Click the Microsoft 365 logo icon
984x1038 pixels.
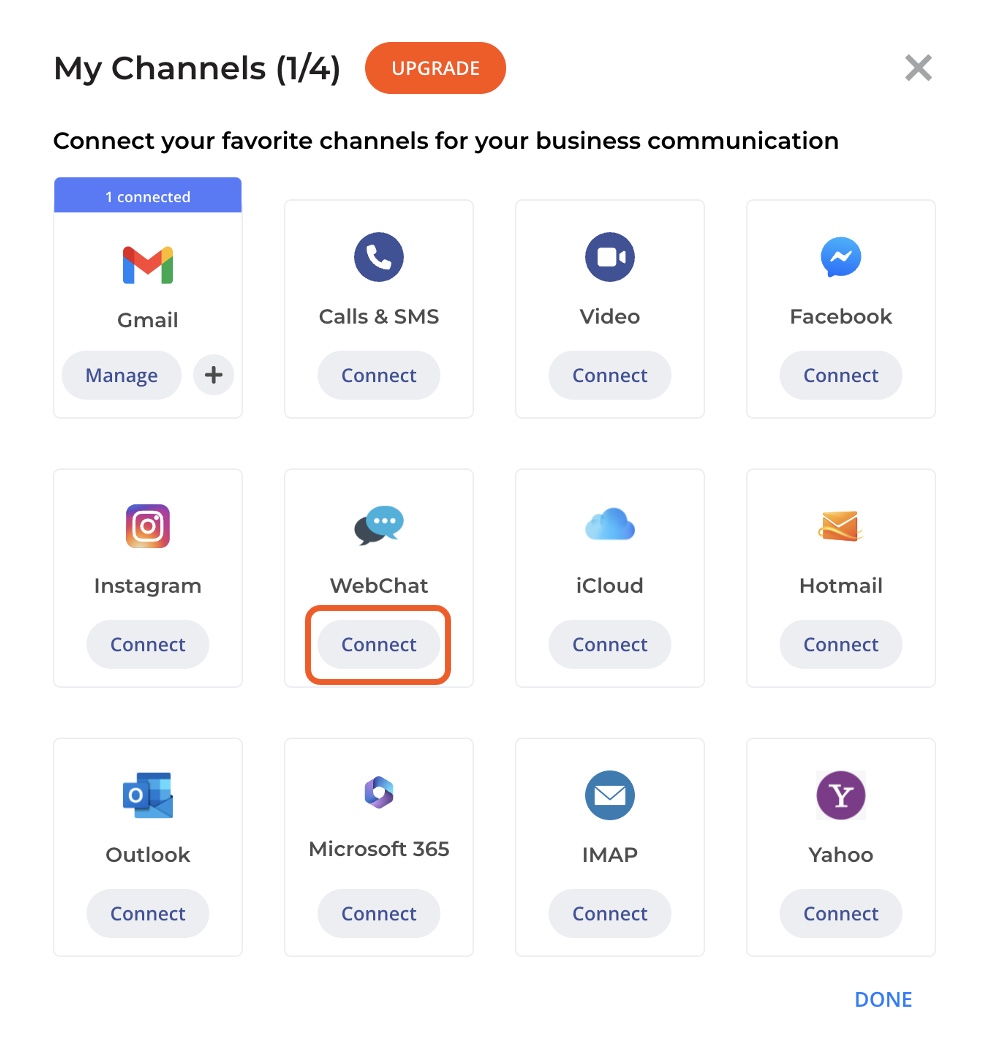(379, 792)
